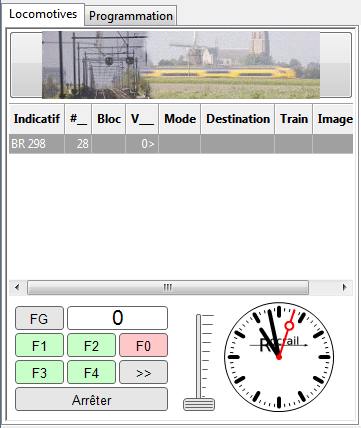
Task: Sort by the Destination column header
Action: 238,119
